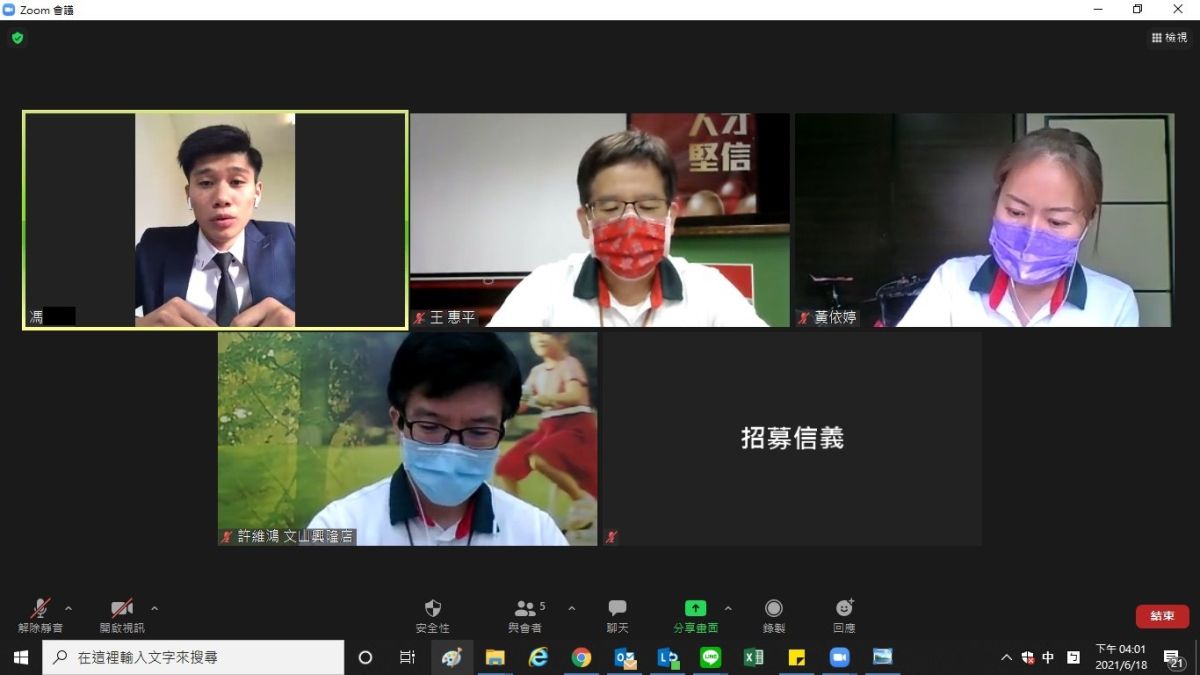Viewport: 1200px width, 675px height.
Task: Expand the audio options arrow beside Unmute
Action: pyautogui.click(x=72, y=607)
